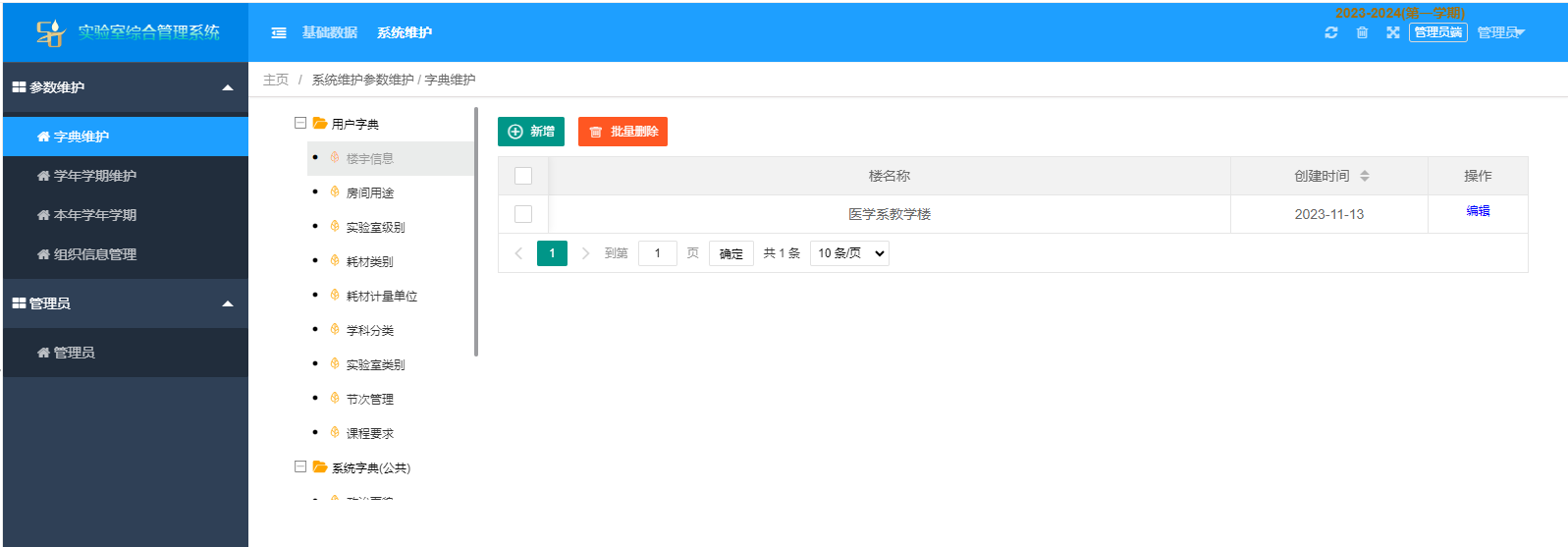
Task: Open the 基础数据 top menu
Action: tap(330, 32)
